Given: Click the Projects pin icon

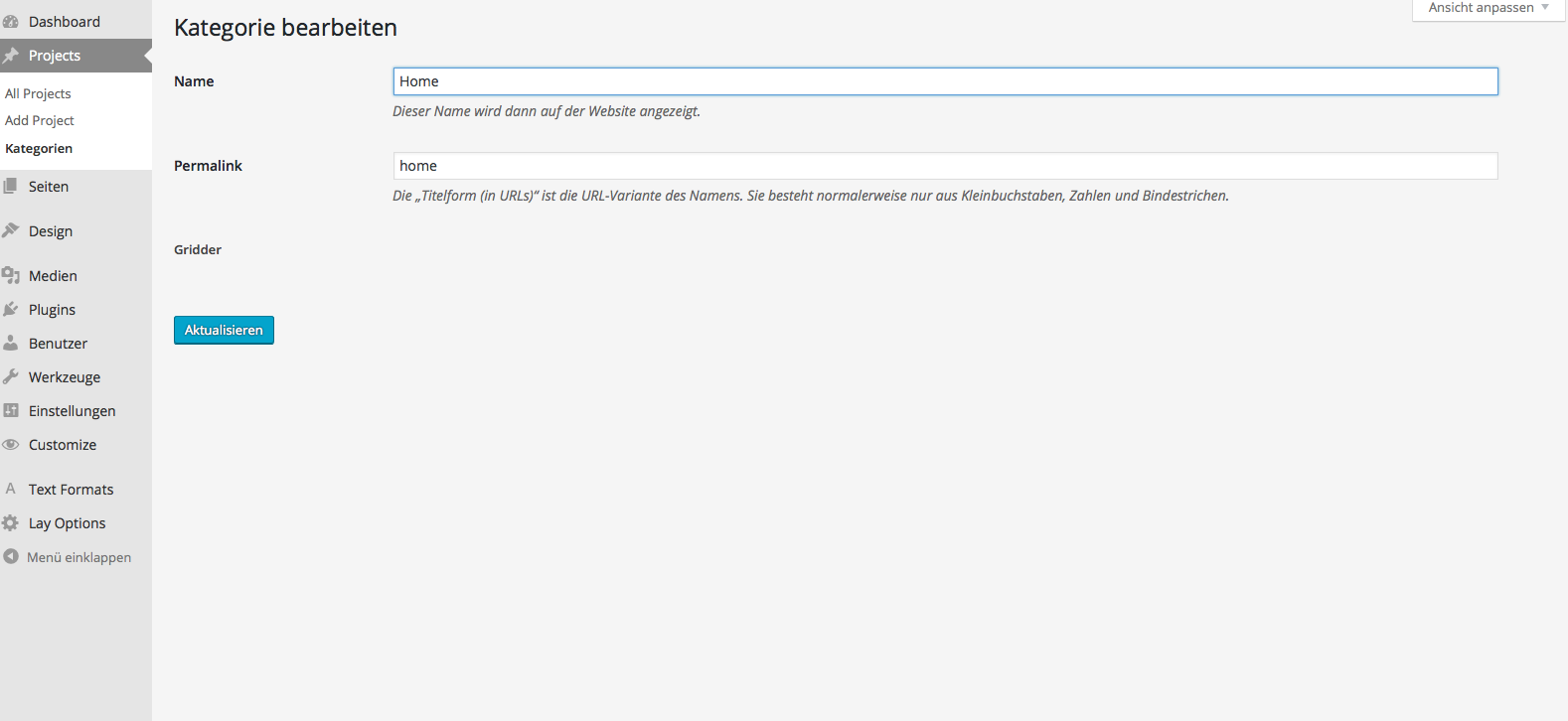Looking at the screenshot, I should tap(11, 56).
